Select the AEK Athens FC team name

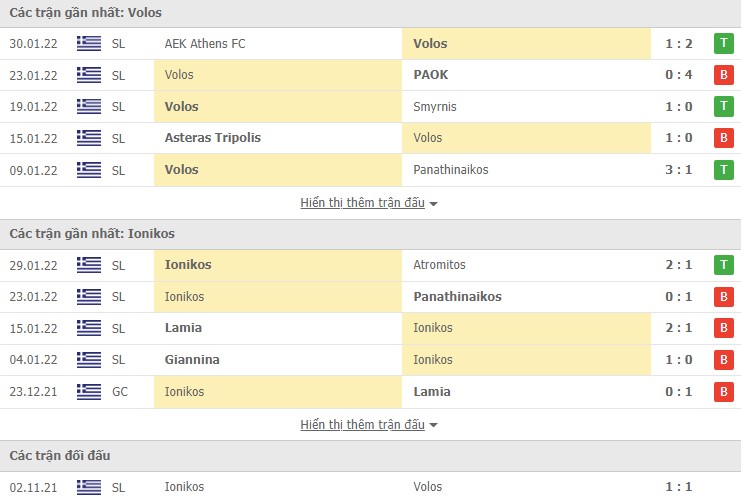tap(205, 43)
